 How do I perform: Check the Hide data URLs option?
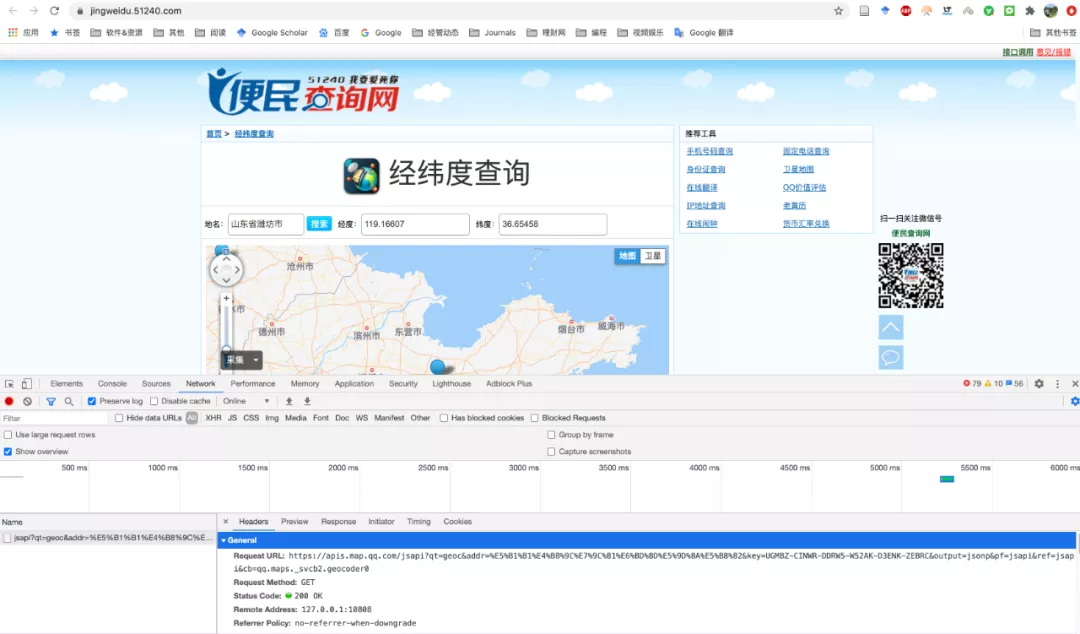point(119,418)
